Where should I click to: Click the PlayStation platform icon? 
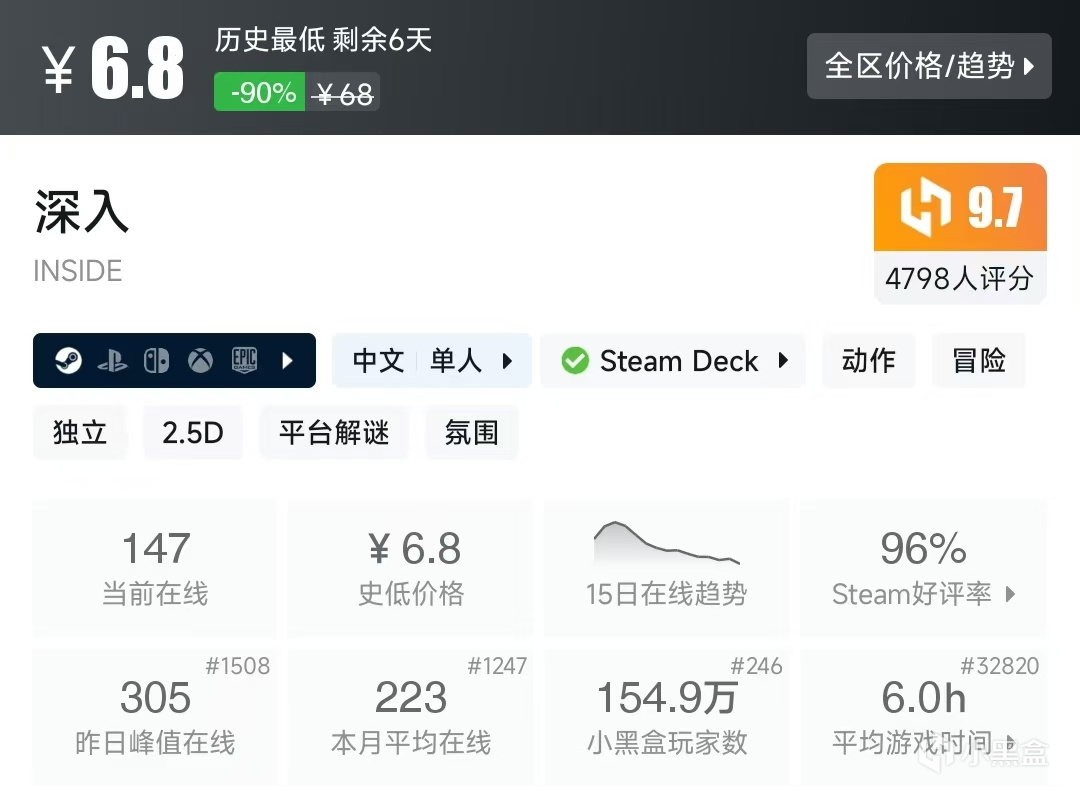112,360
